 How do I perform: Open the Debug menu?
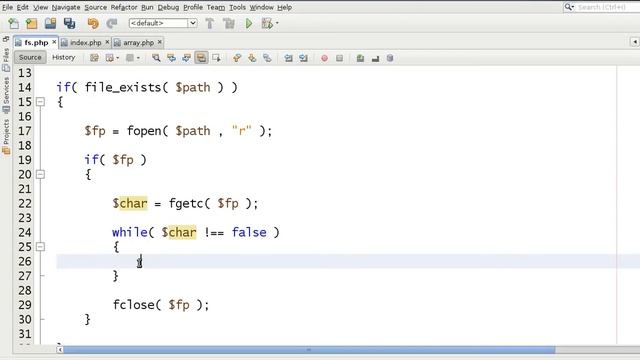[168, 7]
